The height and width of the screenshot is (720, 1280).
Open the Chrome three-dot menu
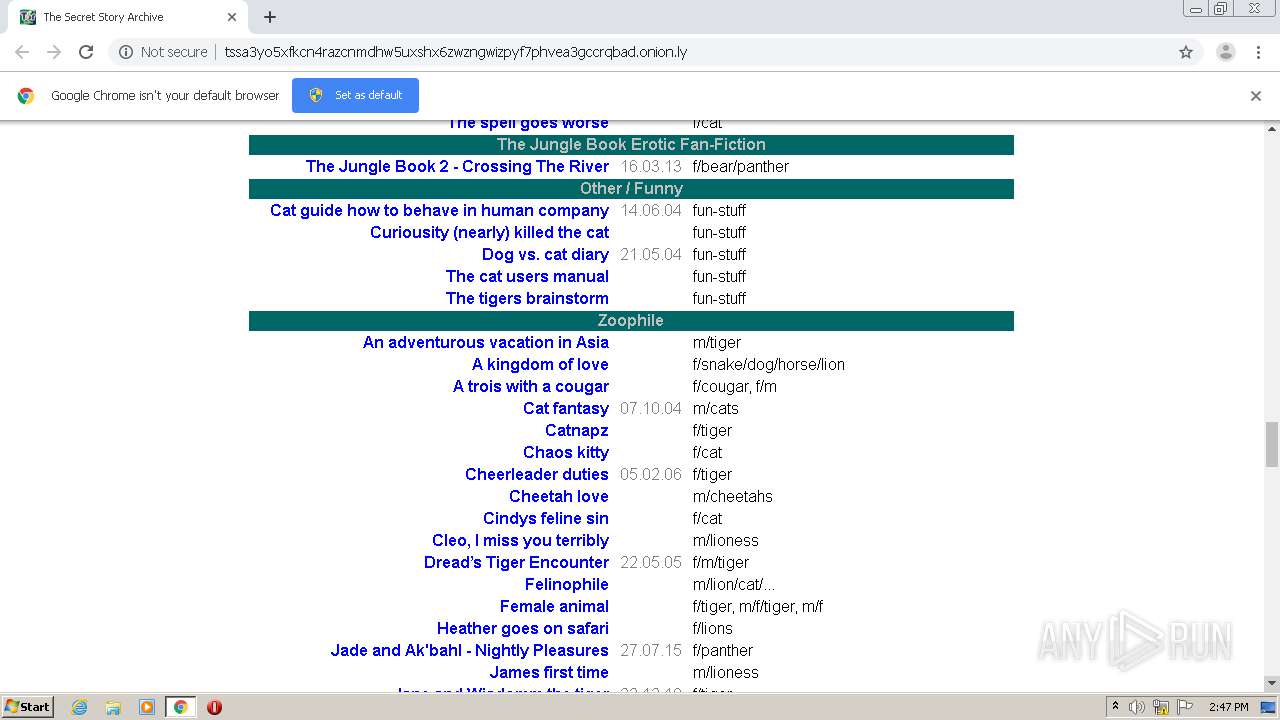pyautogui.click(x=1258, y=52)
